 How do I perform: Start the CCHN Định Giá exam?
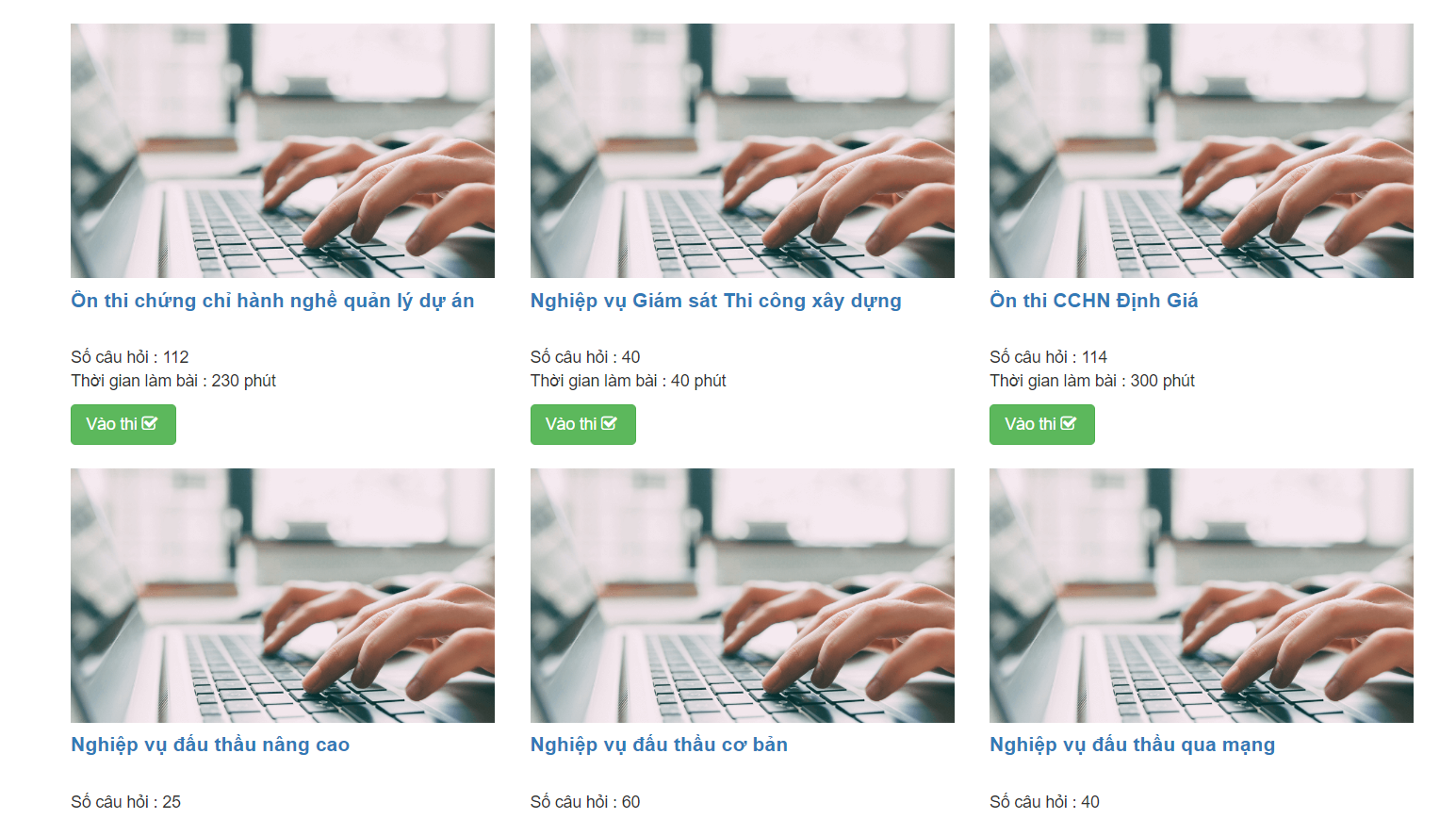(1042, 424)
